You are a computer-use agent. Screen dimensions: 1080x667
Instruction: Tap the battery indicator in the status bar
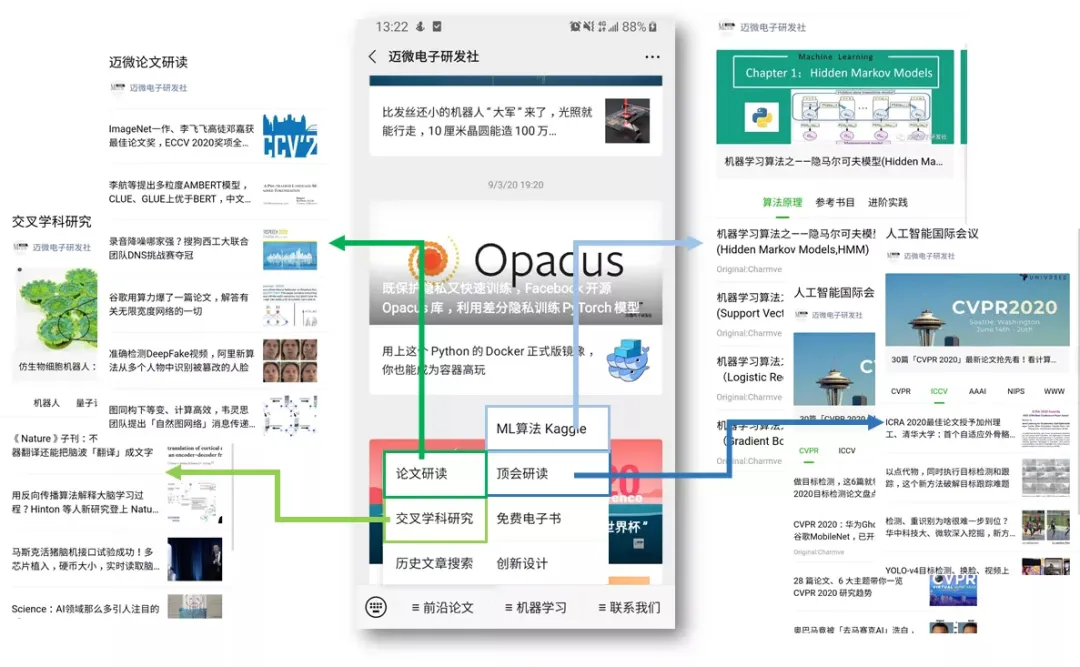tap(650, 27)
